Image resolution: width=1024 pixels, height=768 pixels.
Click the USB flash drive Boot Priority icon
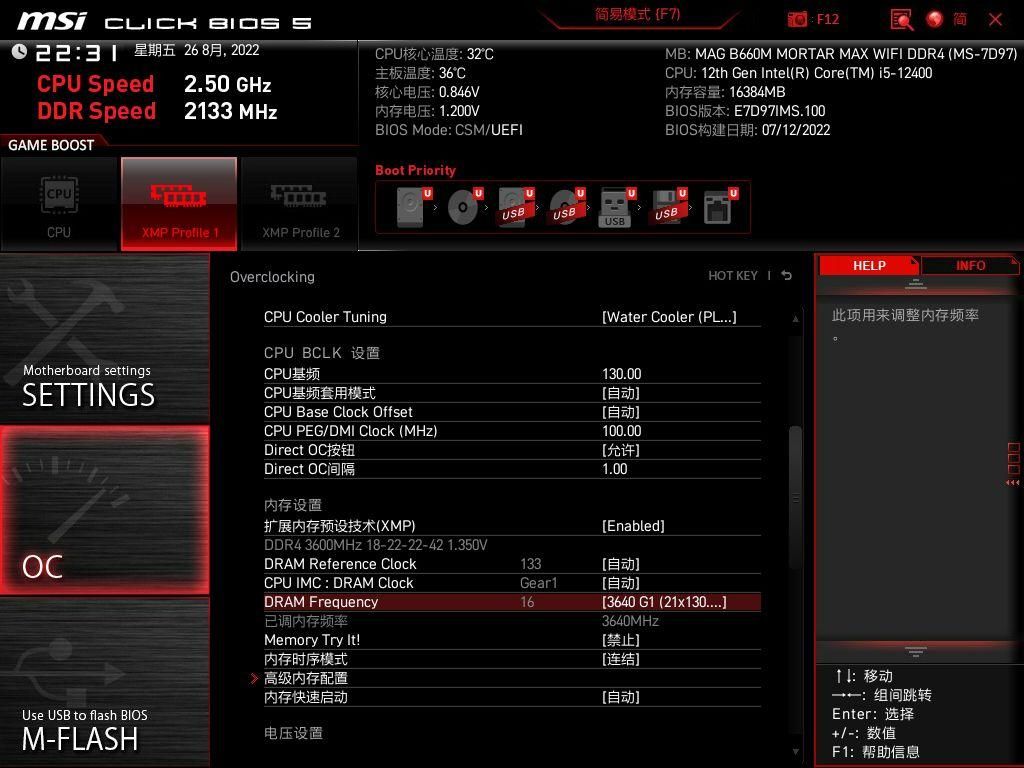click(x=614, y=207)
